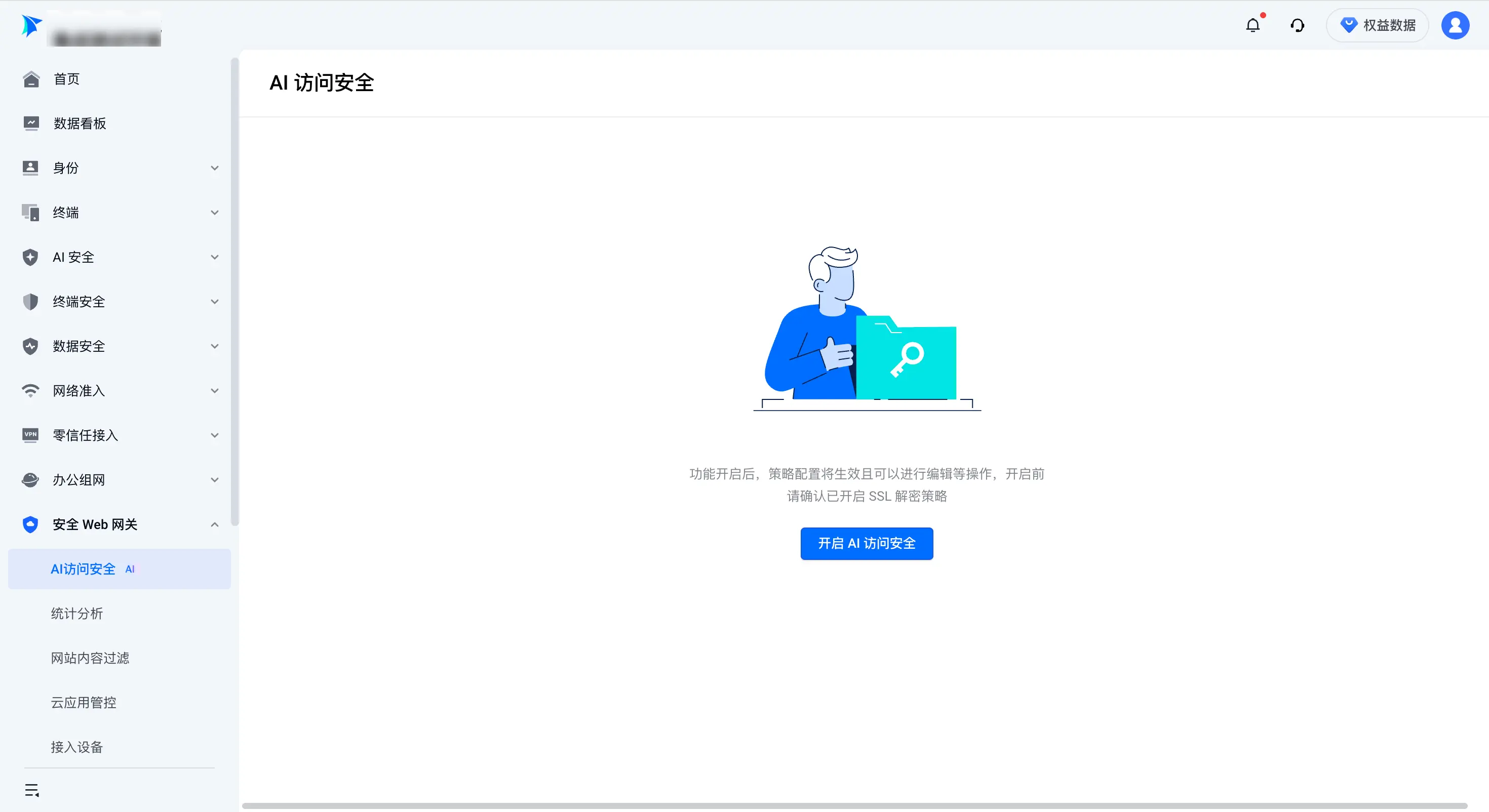
Task: Expand the 数据安全 menu chevron
Action: pyautogui.click(x=214, y=346)
